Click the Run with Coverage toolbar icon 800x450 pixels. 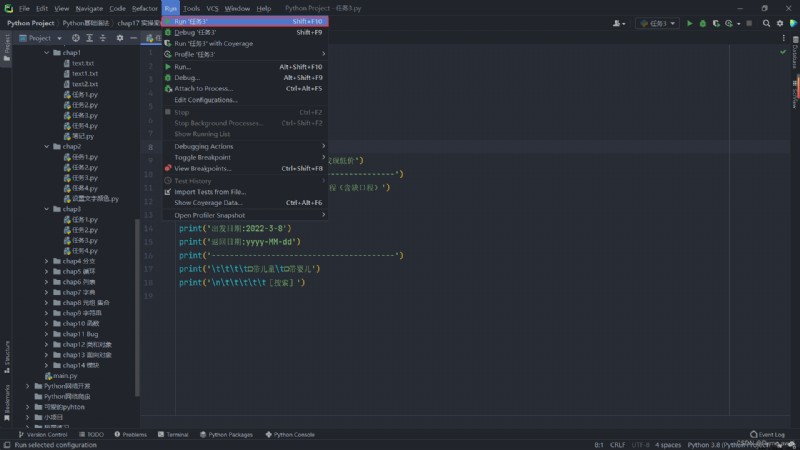(x=716, y=23)
